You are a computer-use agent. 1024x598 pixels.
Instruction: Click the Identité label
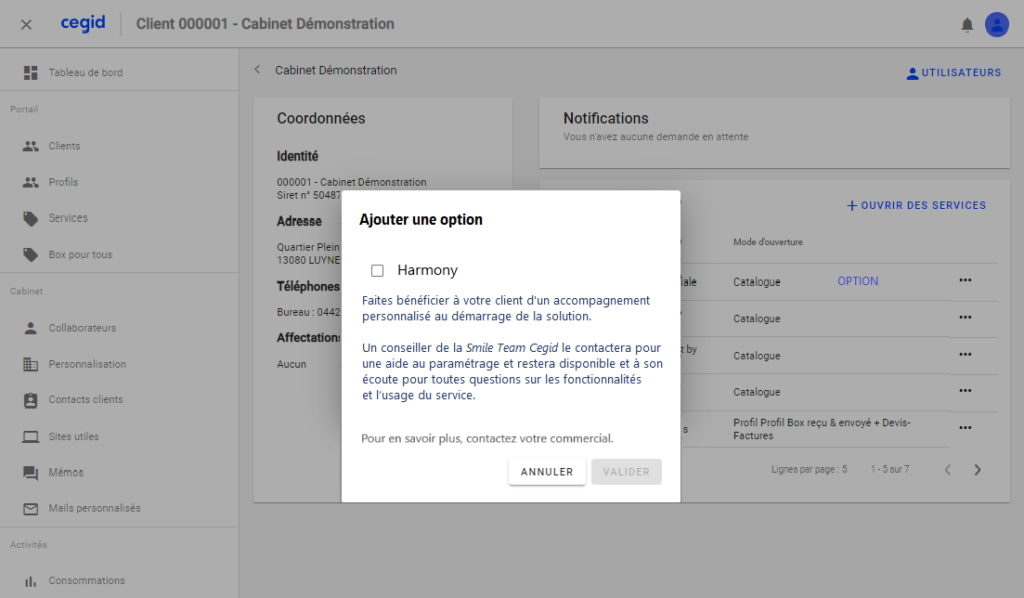(x=297, y=156)
